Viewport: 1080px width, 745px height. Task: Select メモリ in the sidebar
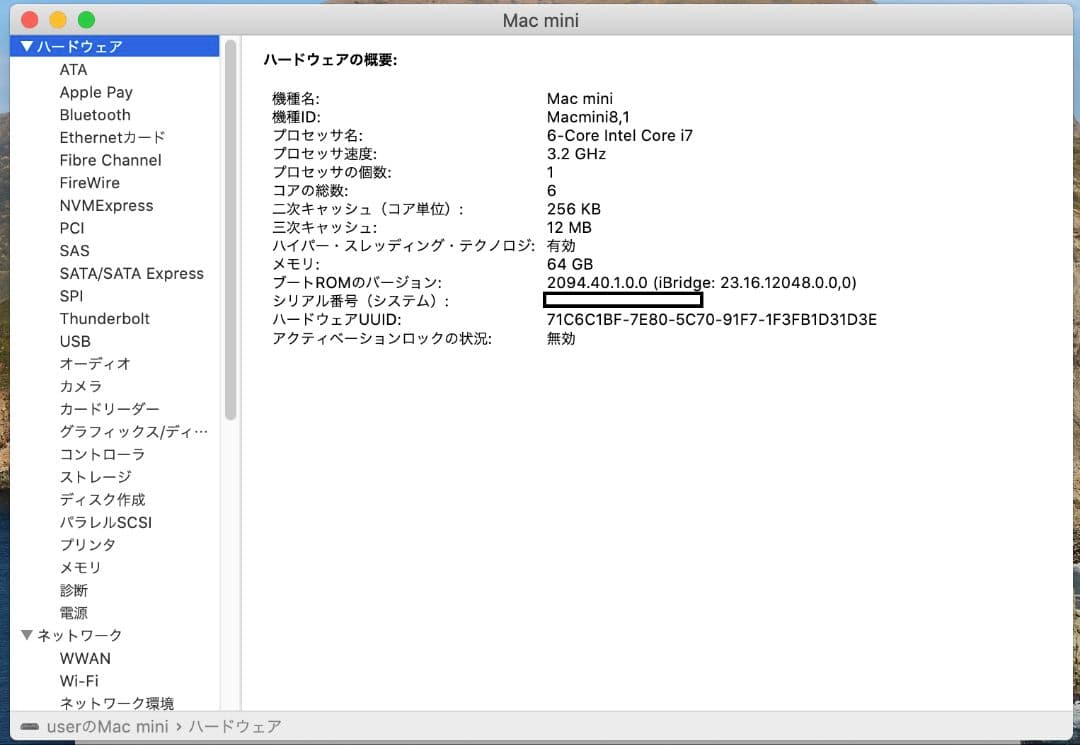tap(80, 567)
